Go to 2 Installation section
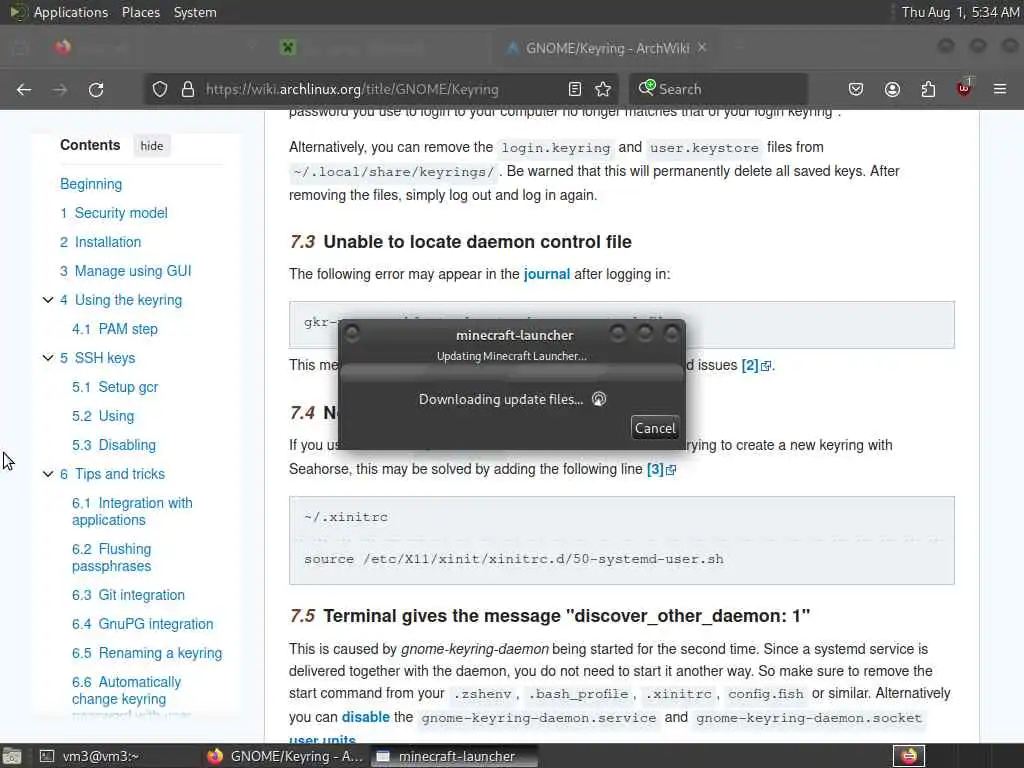Image resolution: width=1024 pixels, height=768 pixels. [101, 242]
